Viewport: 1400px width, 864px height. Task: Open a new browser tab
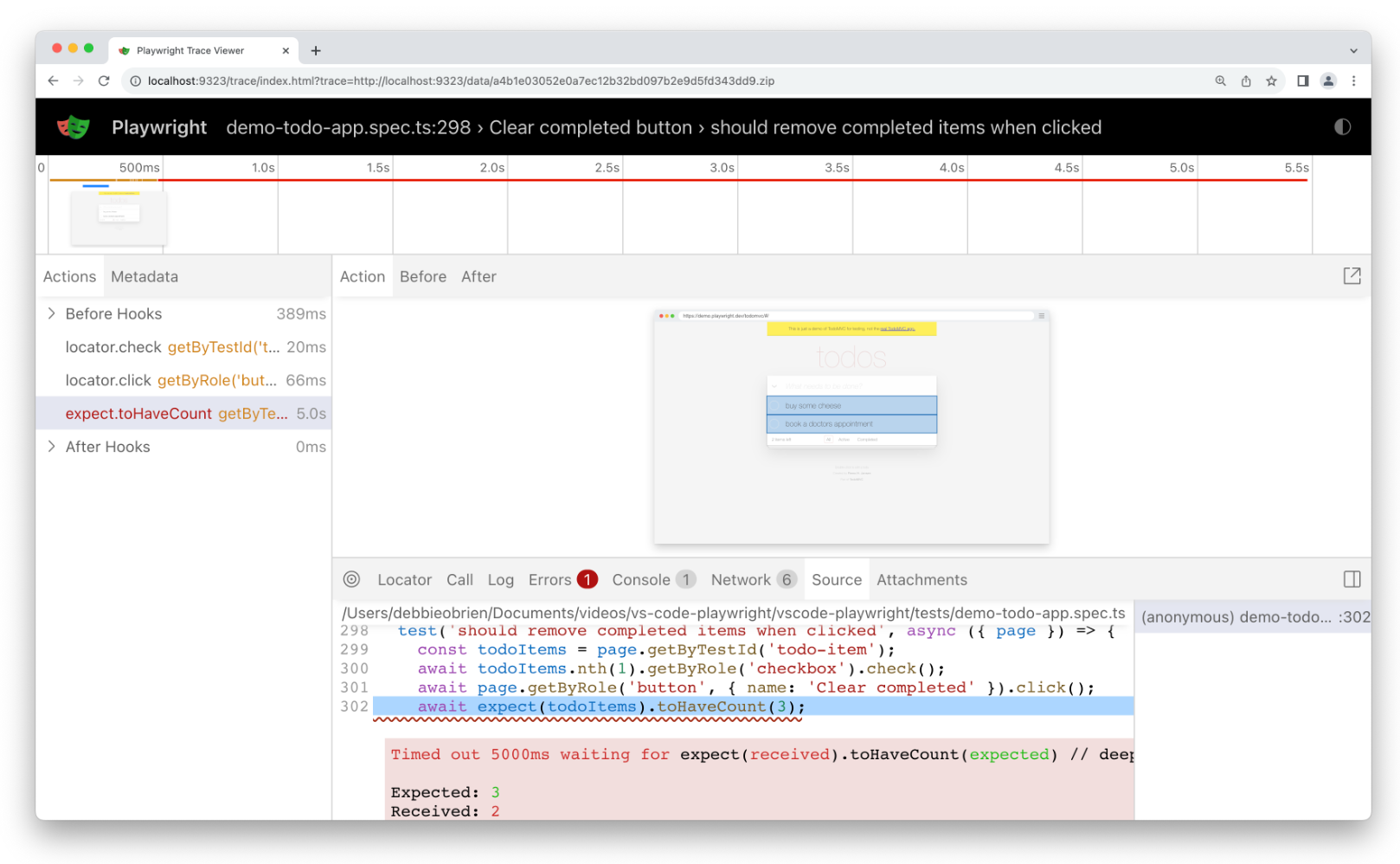[316, 50]
